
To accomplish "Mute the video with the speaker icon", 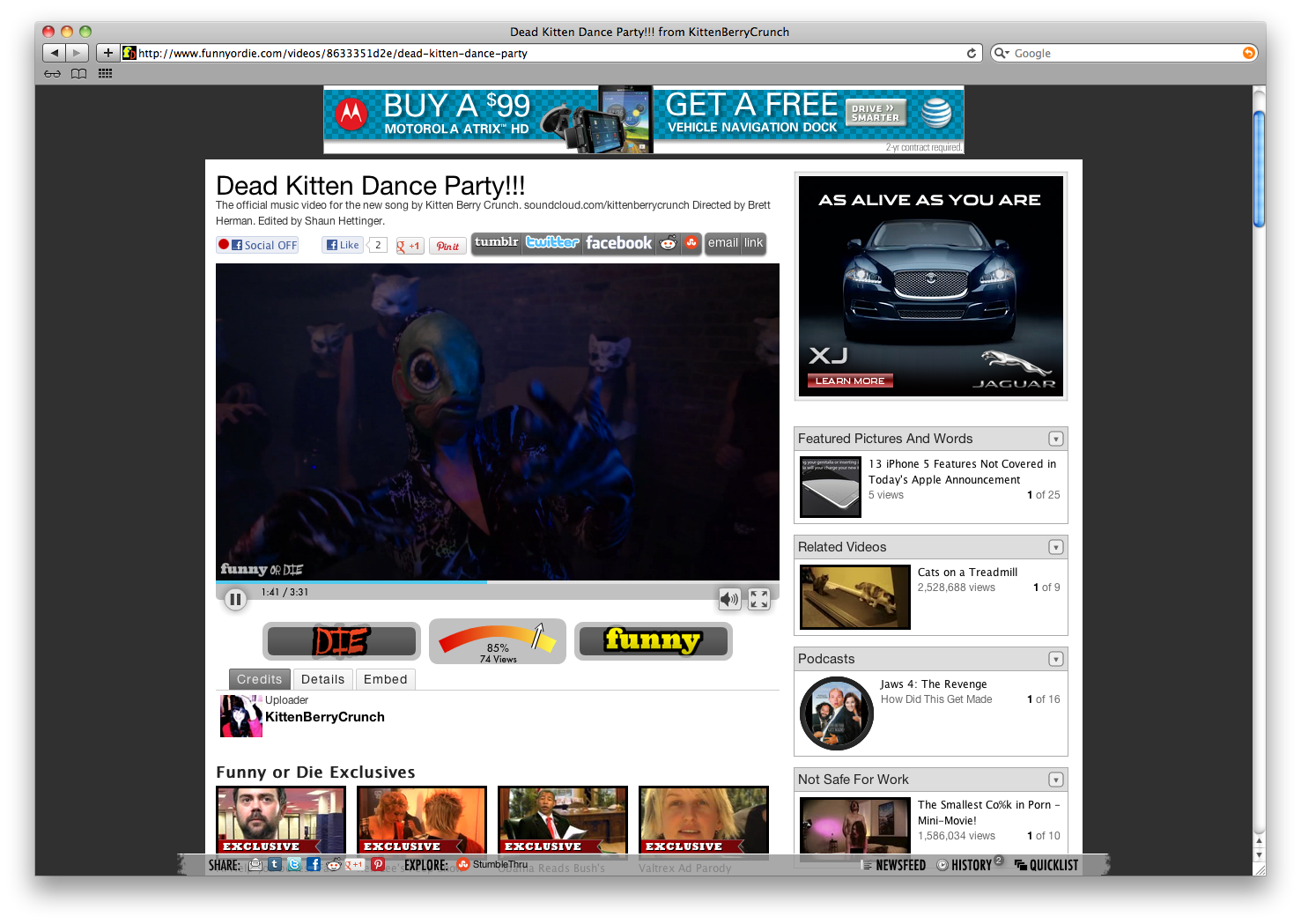I will tap(729, 600).
